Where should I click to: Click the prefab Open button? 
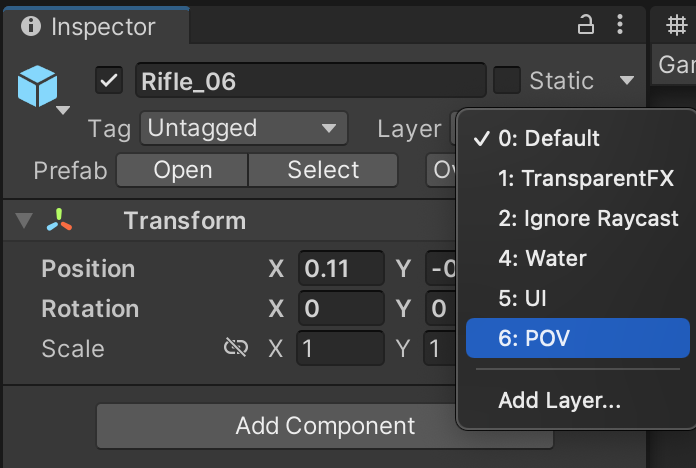[x=182, y=170]
